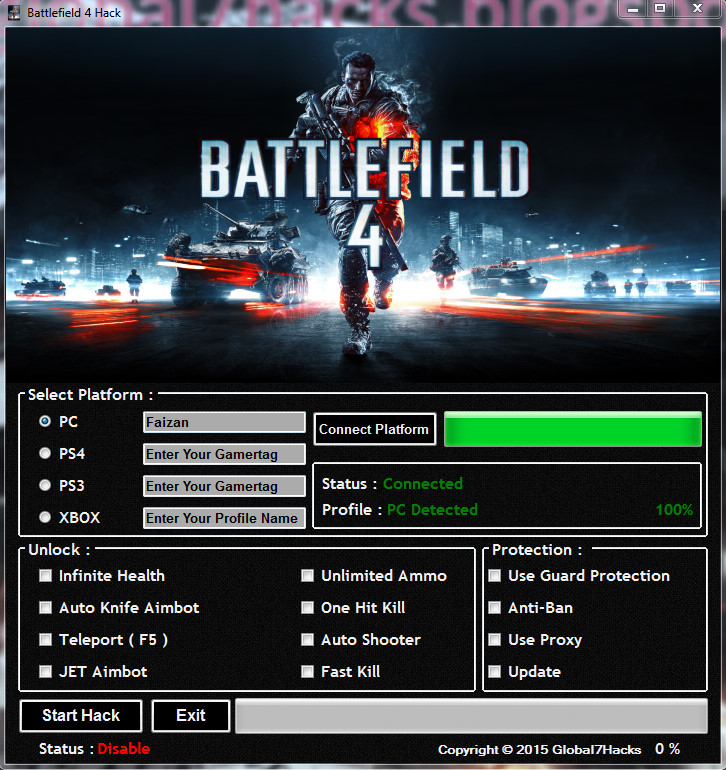Focus the PS3 gamertag input field
The height and width of the screenshot is (770, 726).
(x=224, y=486)
